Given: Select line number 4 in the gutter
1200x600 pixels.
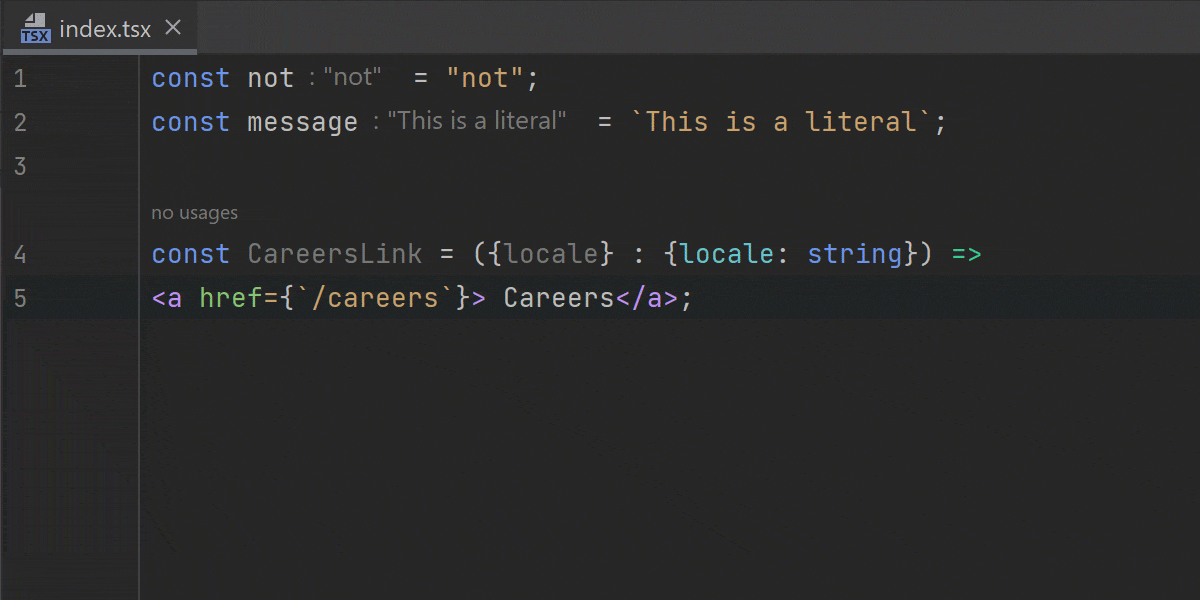Looking at the screenshot, I should pyautogui.click(x=20, y=254).
